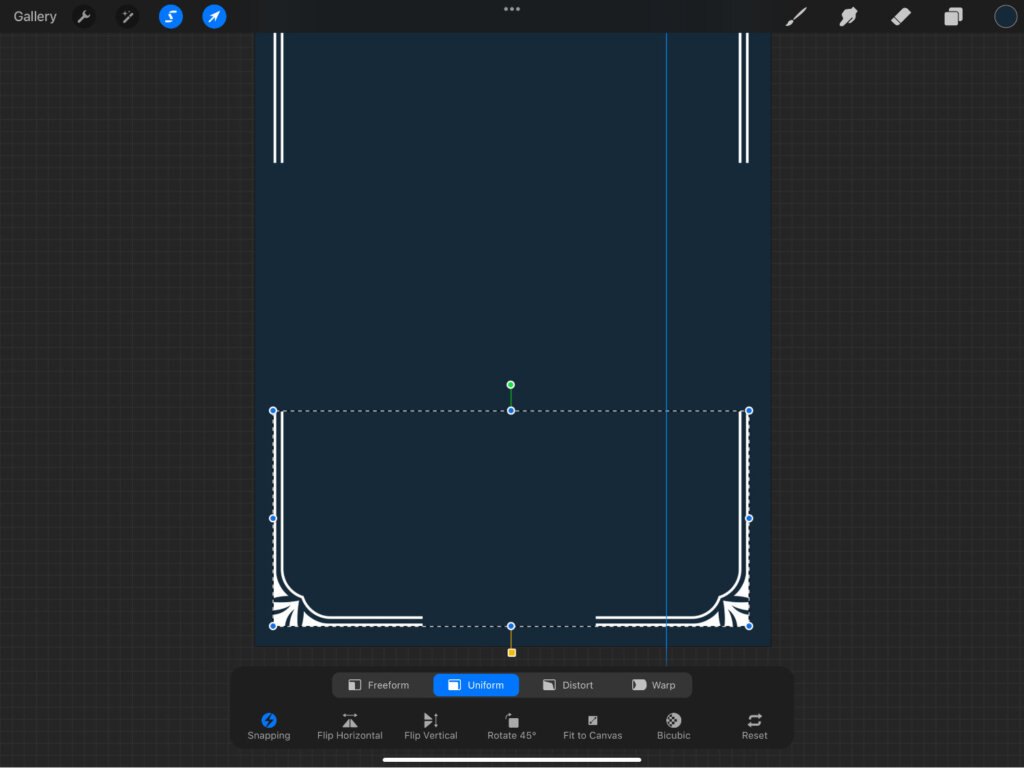Return to the Gallery
The height and width of the screenshot is (768, 1024).
[35, 17]
